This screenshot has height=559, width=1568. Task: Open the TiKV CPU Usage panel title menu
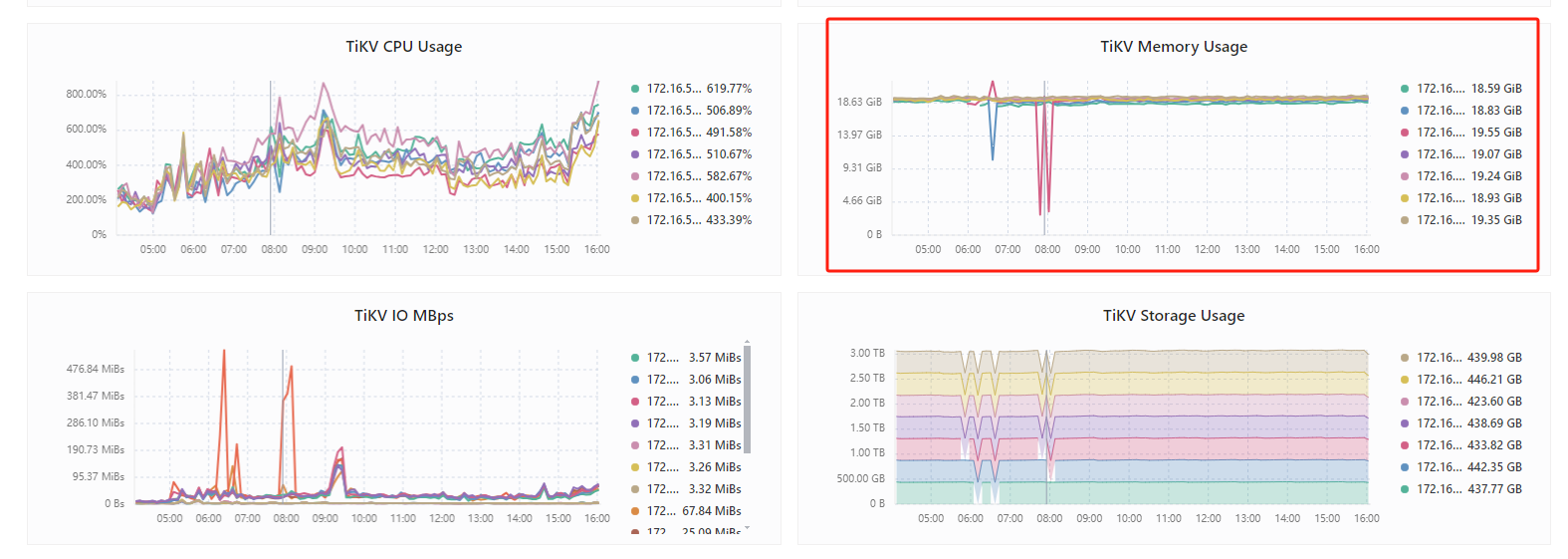click(403, 47)
